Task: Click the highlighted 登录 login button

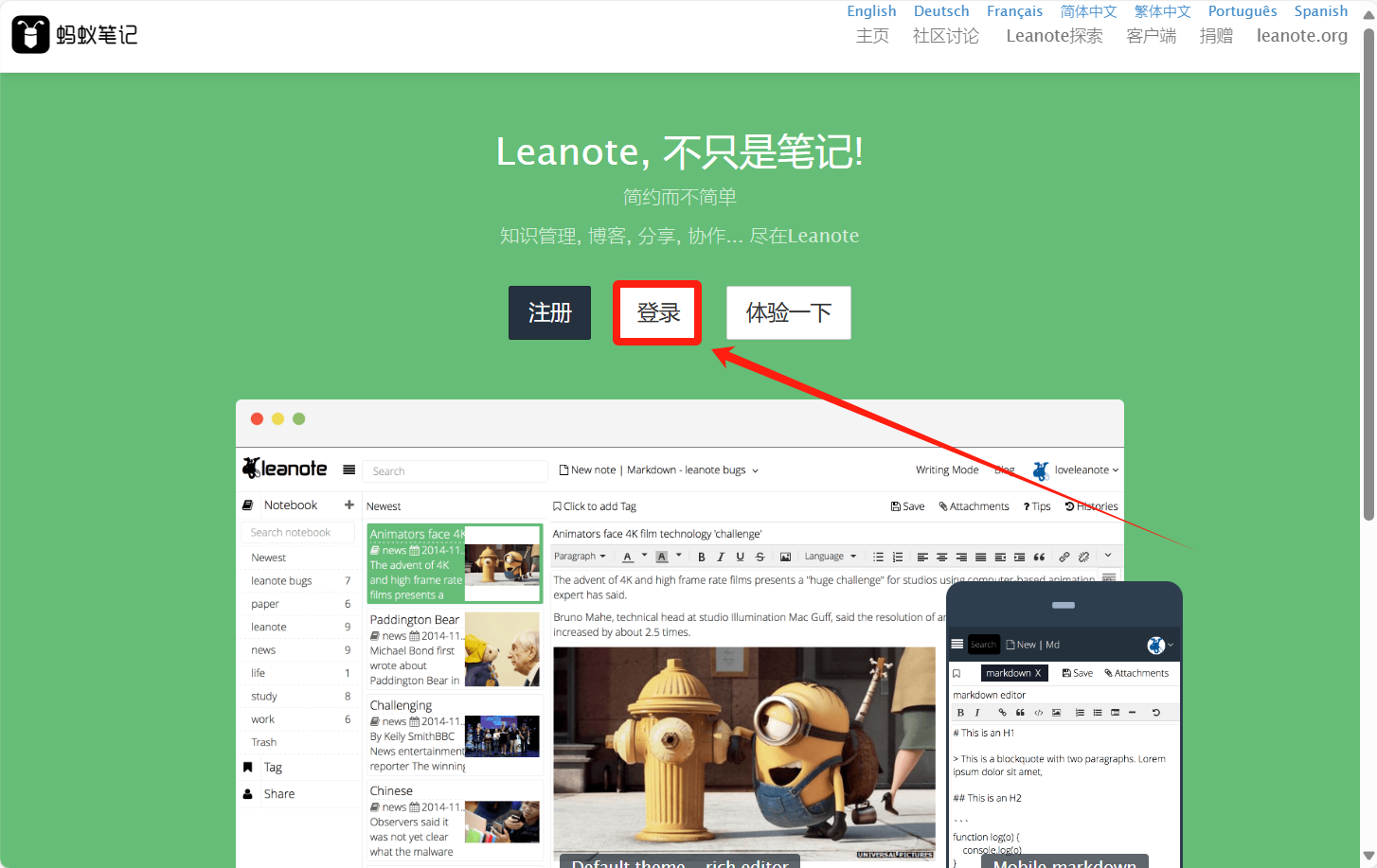Action: 657,312
